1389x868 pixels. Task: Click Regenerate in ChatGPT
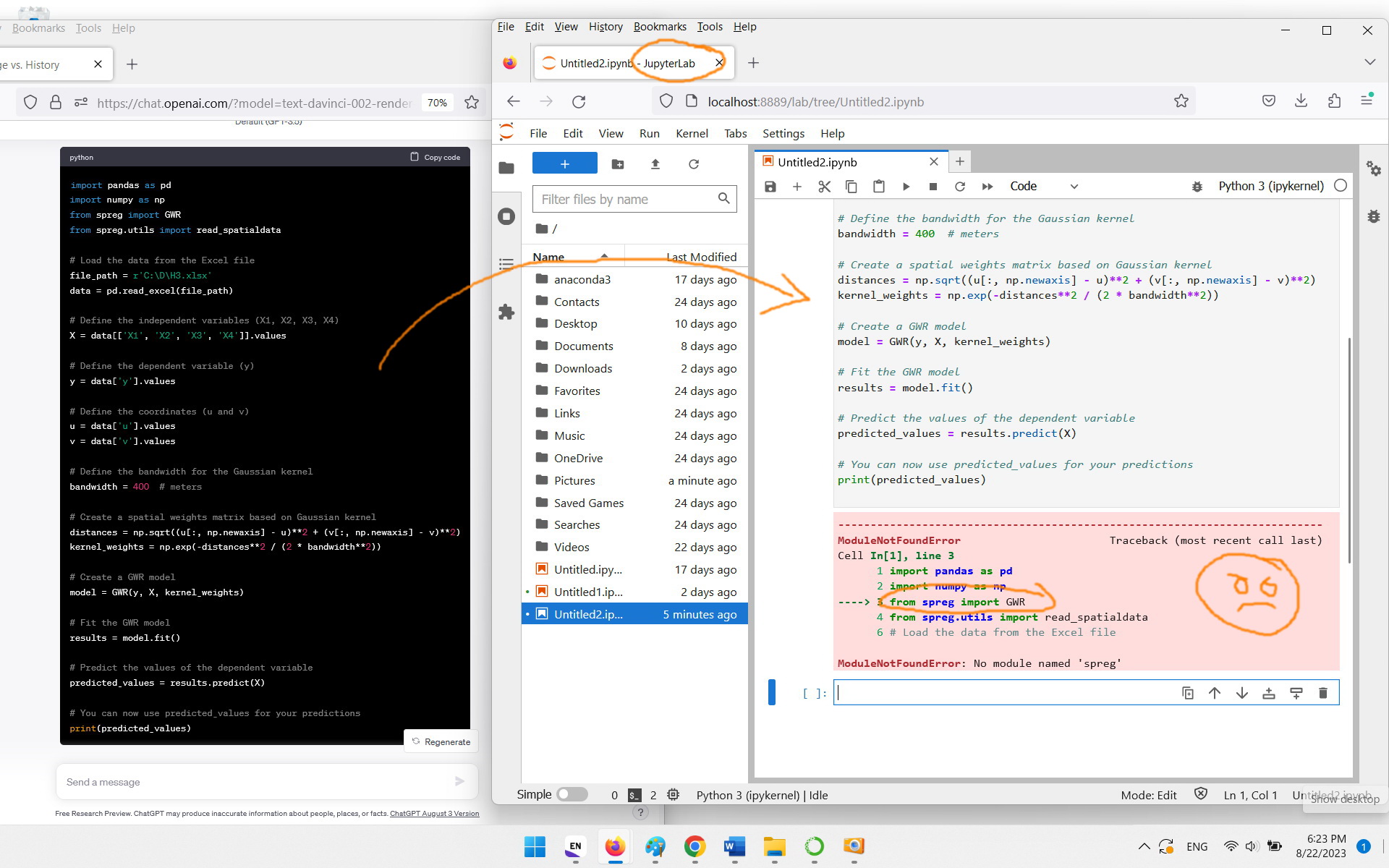pos(441,741)
